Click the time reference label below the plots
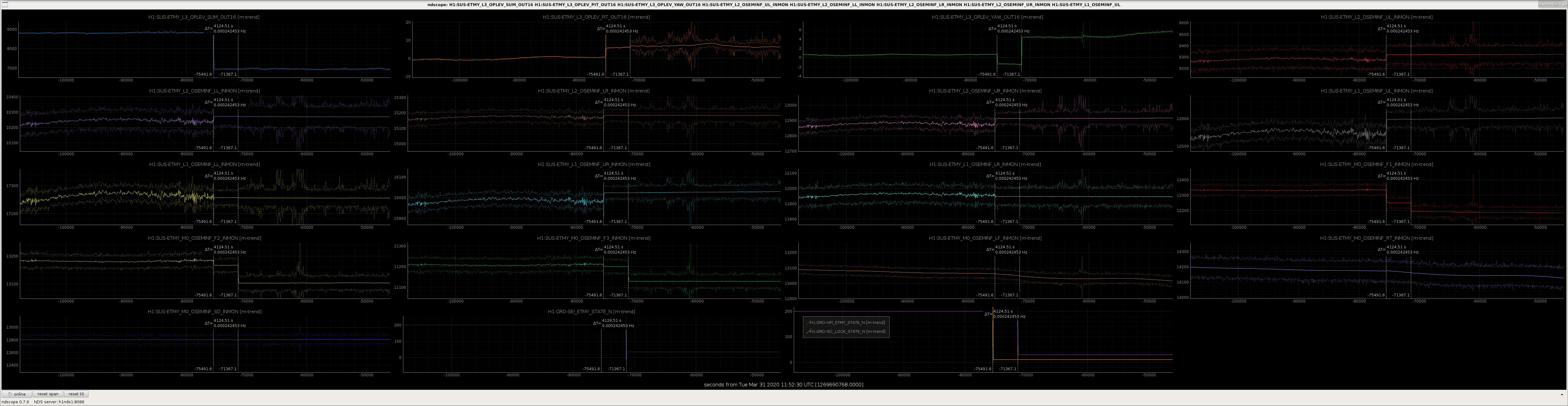 (783, 385)
